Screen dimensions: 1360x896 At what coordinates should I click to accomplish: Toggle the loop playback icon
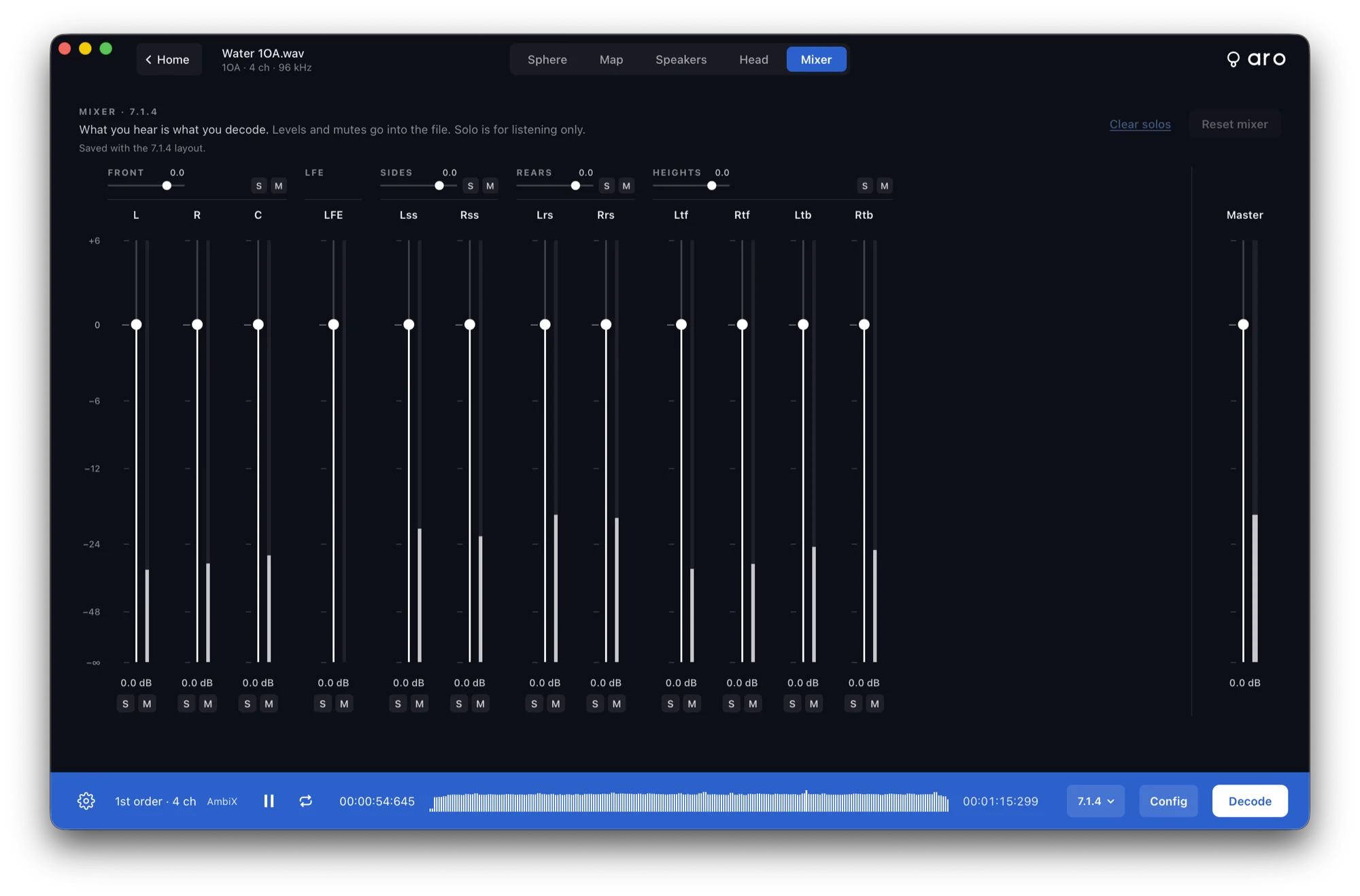(x=306, y=801)
